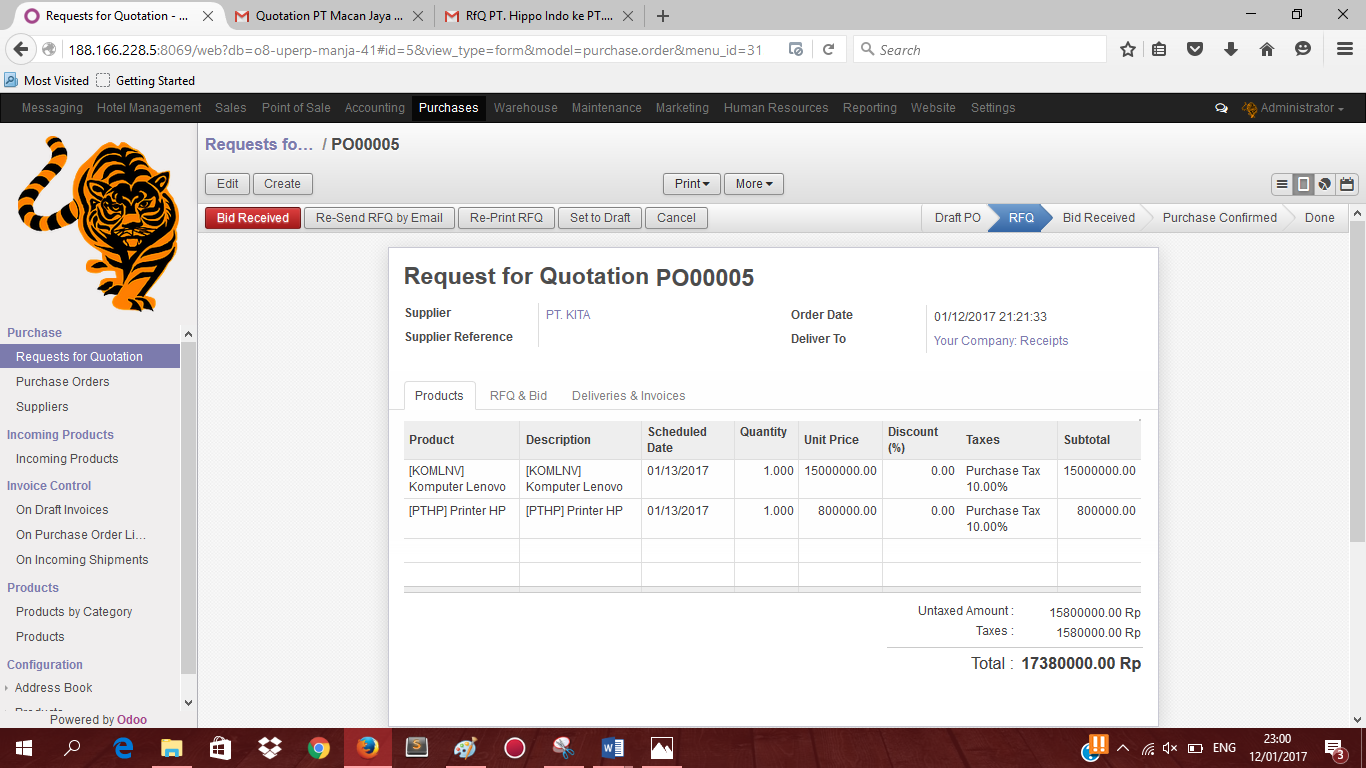The image size is (1366, 768).
Task: Expand Address Book in sidebar
Action: tap(54, 688)
